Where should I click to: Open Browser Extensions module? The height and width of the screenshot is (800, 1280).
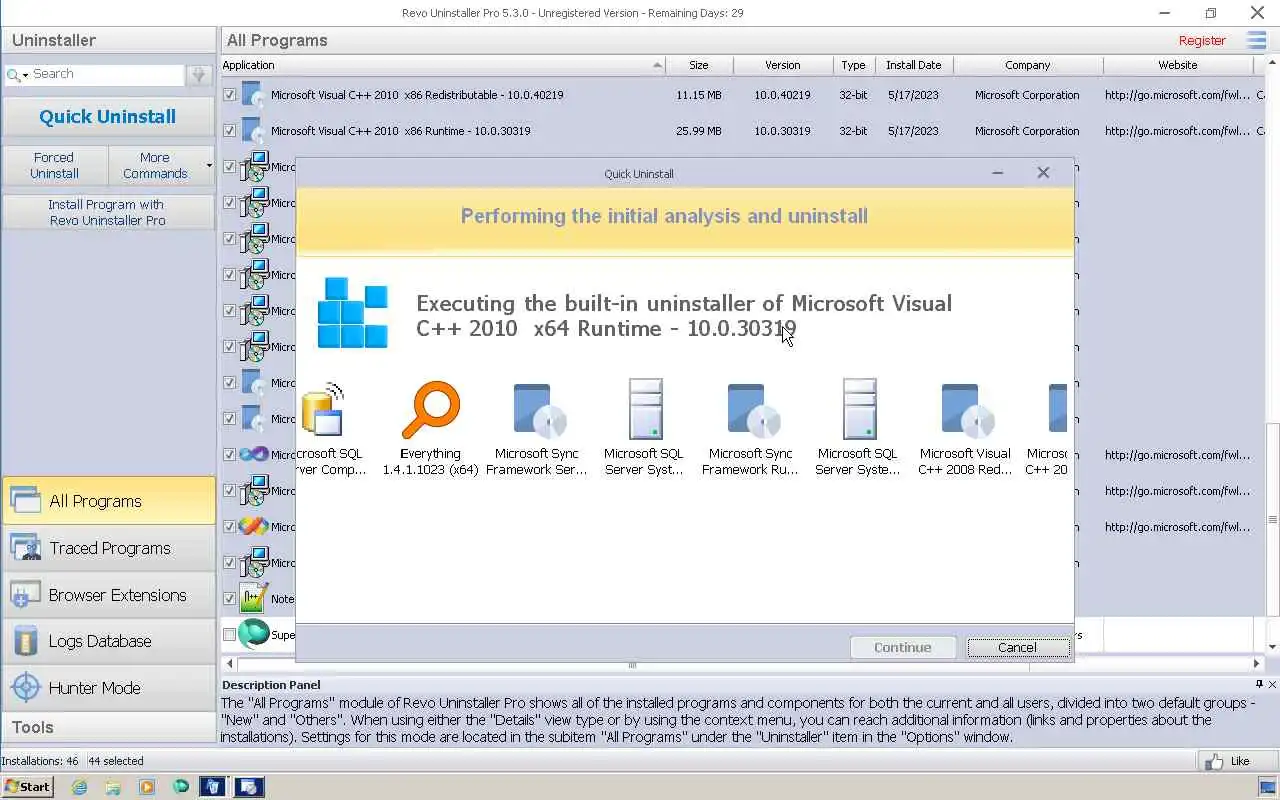pos(108,595)
